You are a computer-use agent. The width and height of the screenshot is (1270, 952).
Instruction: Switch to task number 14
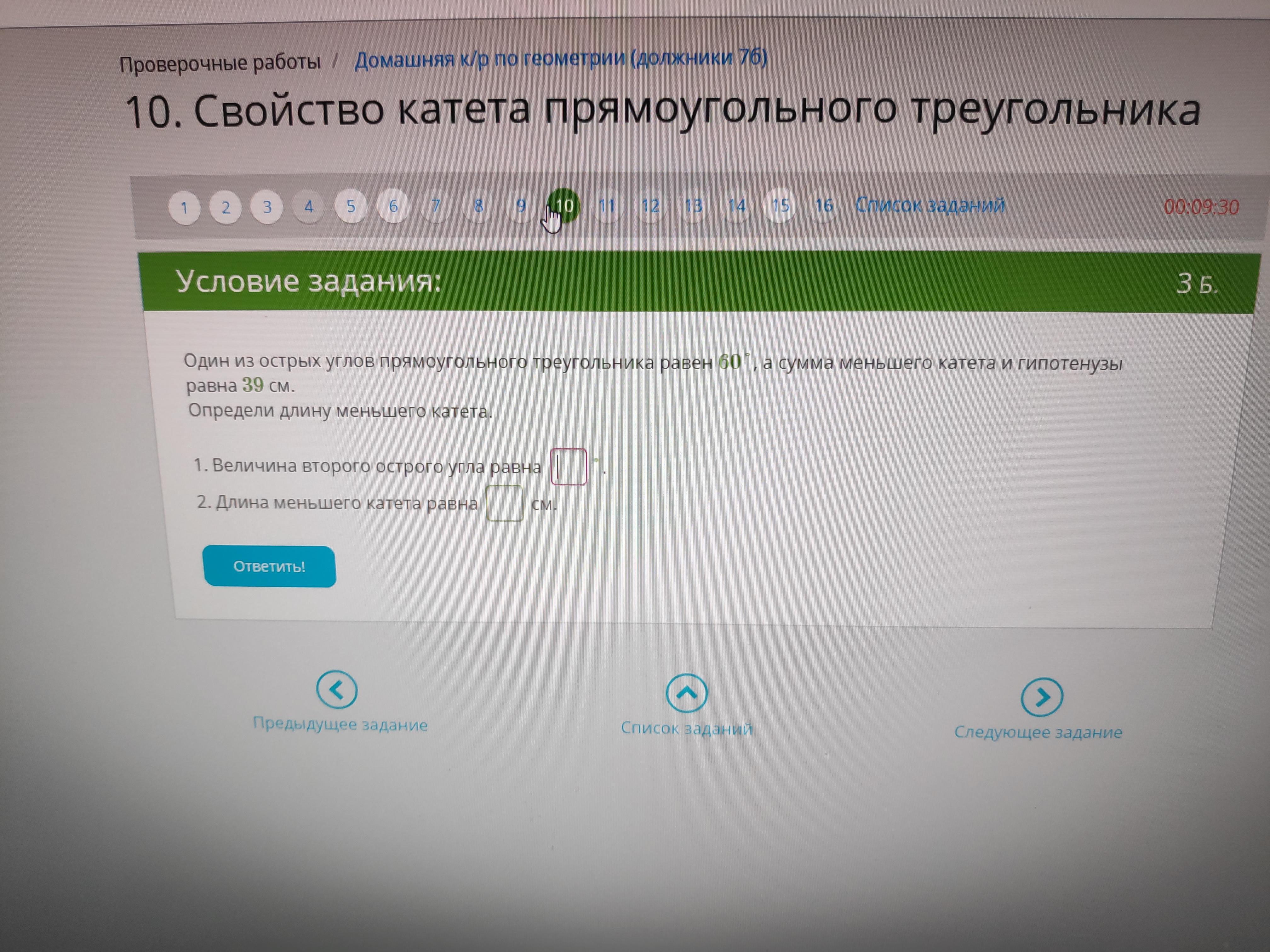(x=737, y=206)
